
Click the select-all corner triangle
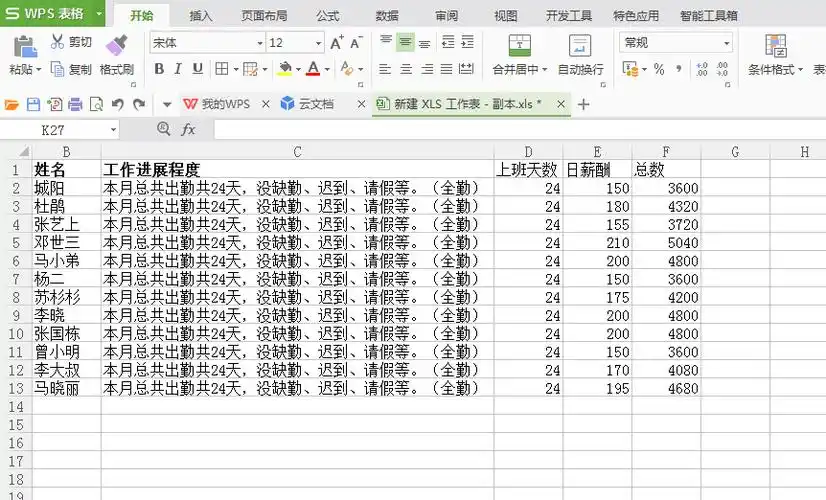coord(24,152)
